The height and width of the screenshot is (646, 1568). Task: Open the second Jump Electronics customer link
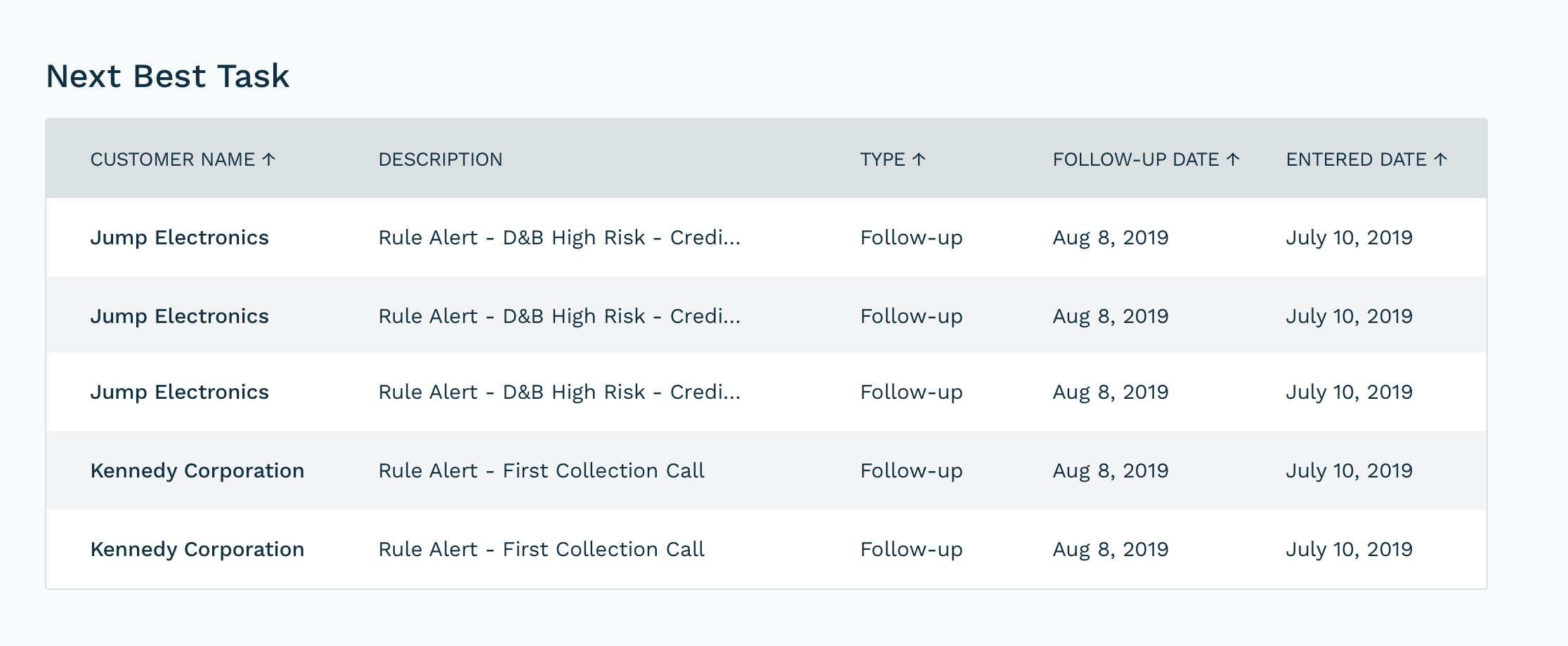[179, 316]
